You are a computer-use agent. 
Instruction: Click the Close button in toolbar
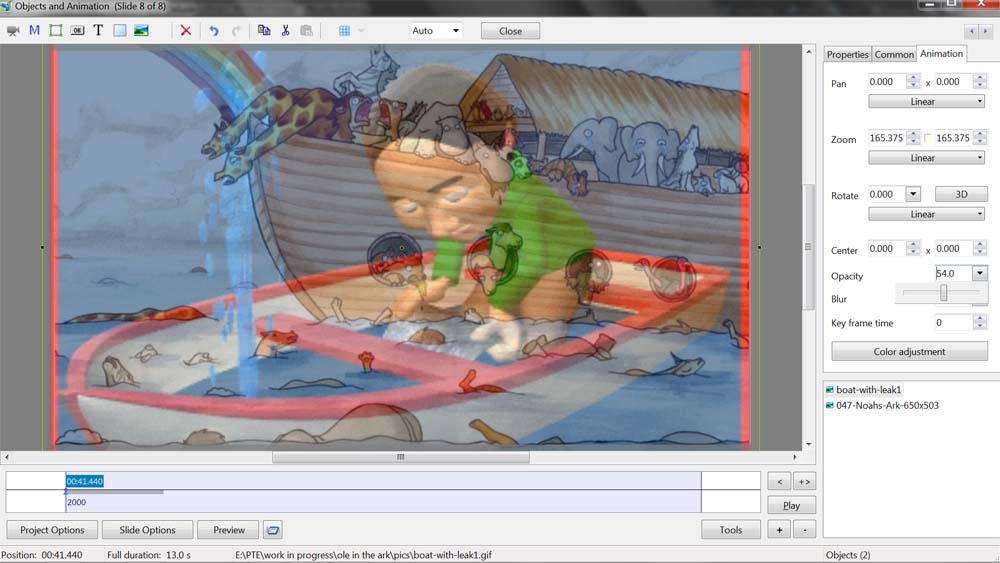(510, 31)
